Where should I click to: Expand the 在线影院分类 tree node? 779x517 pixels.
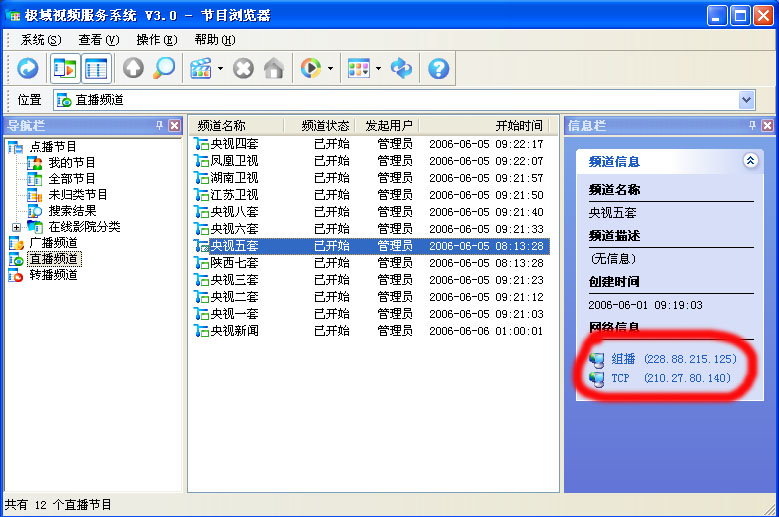tap(16, 227)
